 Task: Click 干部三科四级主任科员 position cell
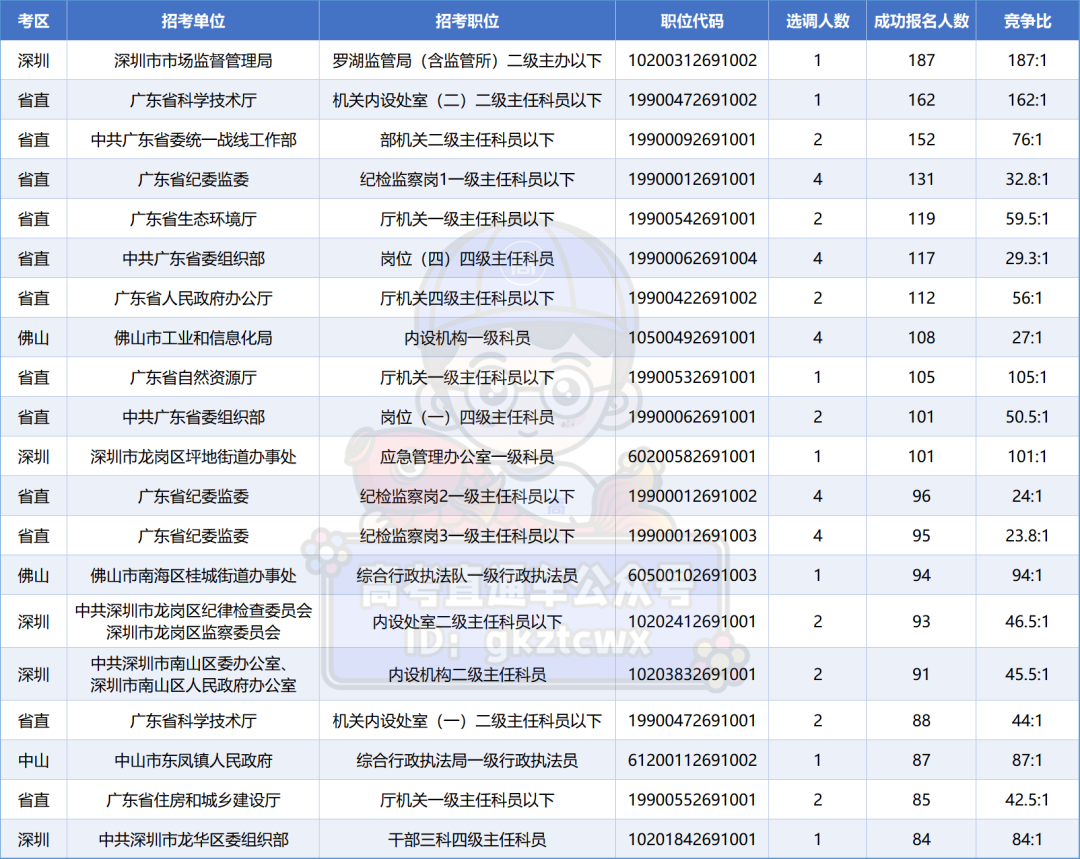pyautogui.click(x=467, y=840)
